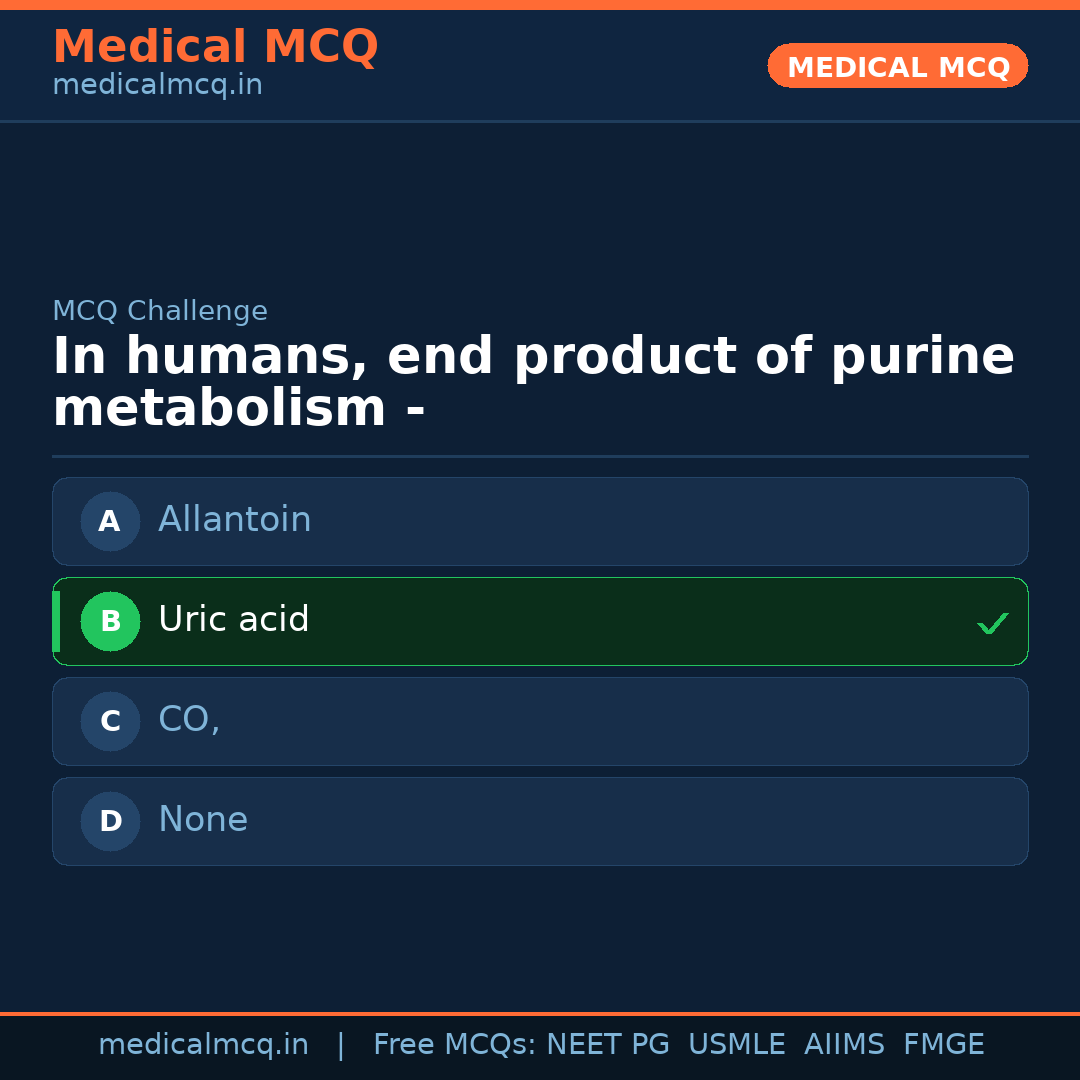Select the Allantoin answer text
This screenshot has width=1080, height=1080.
[x=235, y=520]
